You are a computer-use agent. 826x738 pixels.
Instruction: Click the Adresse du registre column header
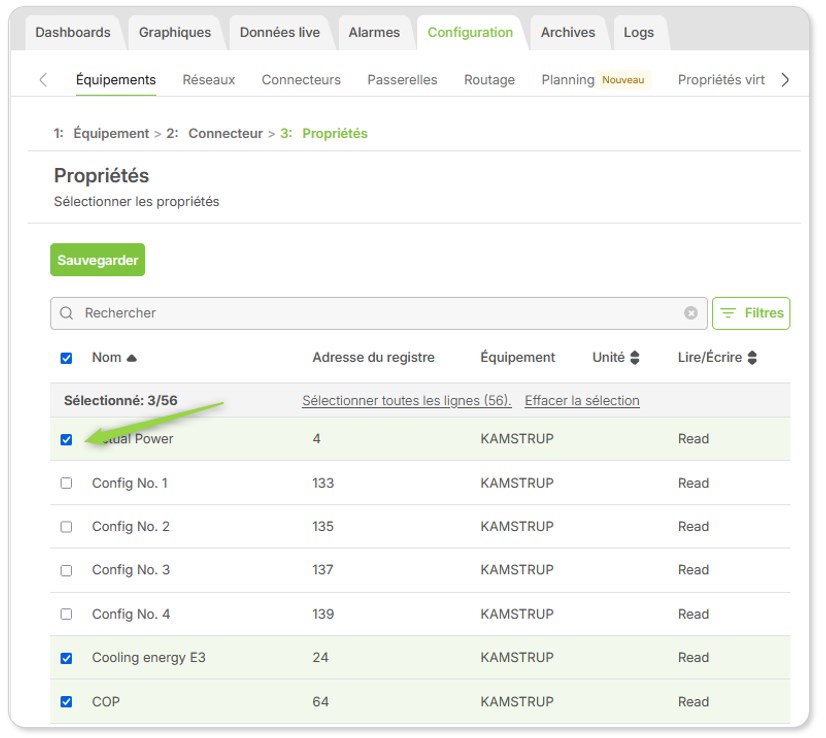(373, 358)
